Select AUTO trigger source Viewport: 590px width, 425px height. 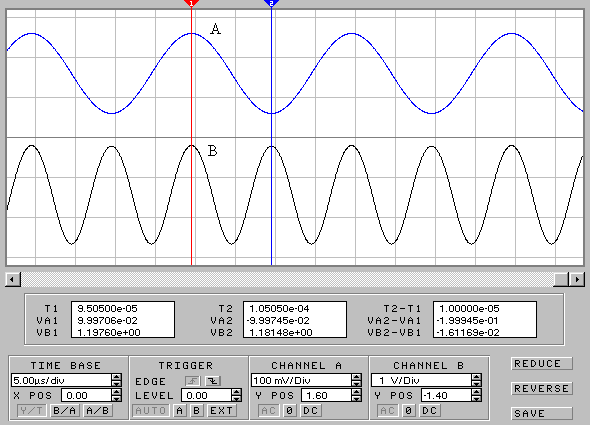click(x=151, y=410)
